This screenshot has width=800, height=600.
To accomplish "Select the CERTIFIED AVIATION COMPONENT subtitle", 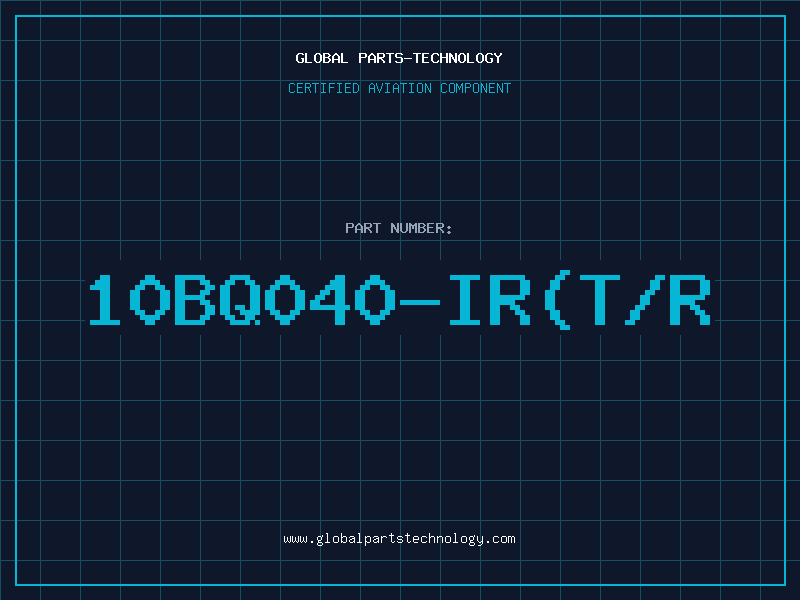I will click(399, 88).
